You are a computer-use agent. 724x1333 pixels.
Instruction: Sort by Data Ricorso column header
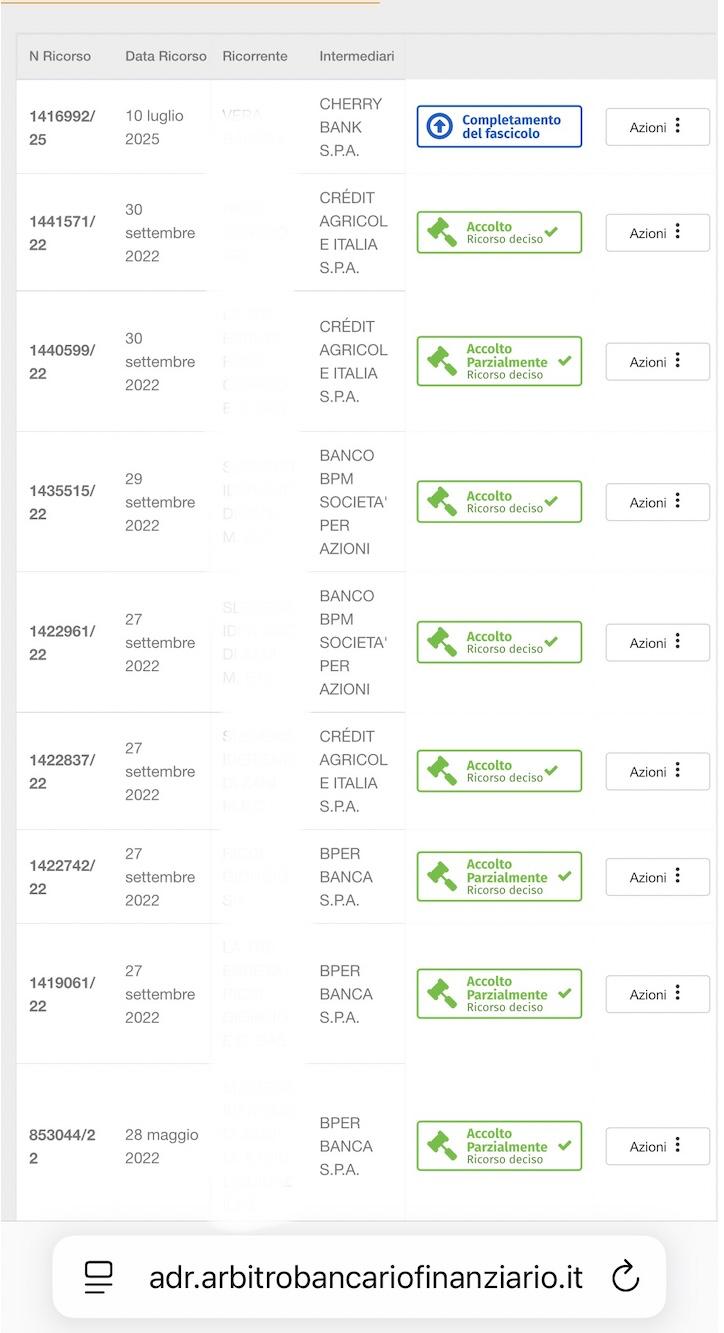165,56
